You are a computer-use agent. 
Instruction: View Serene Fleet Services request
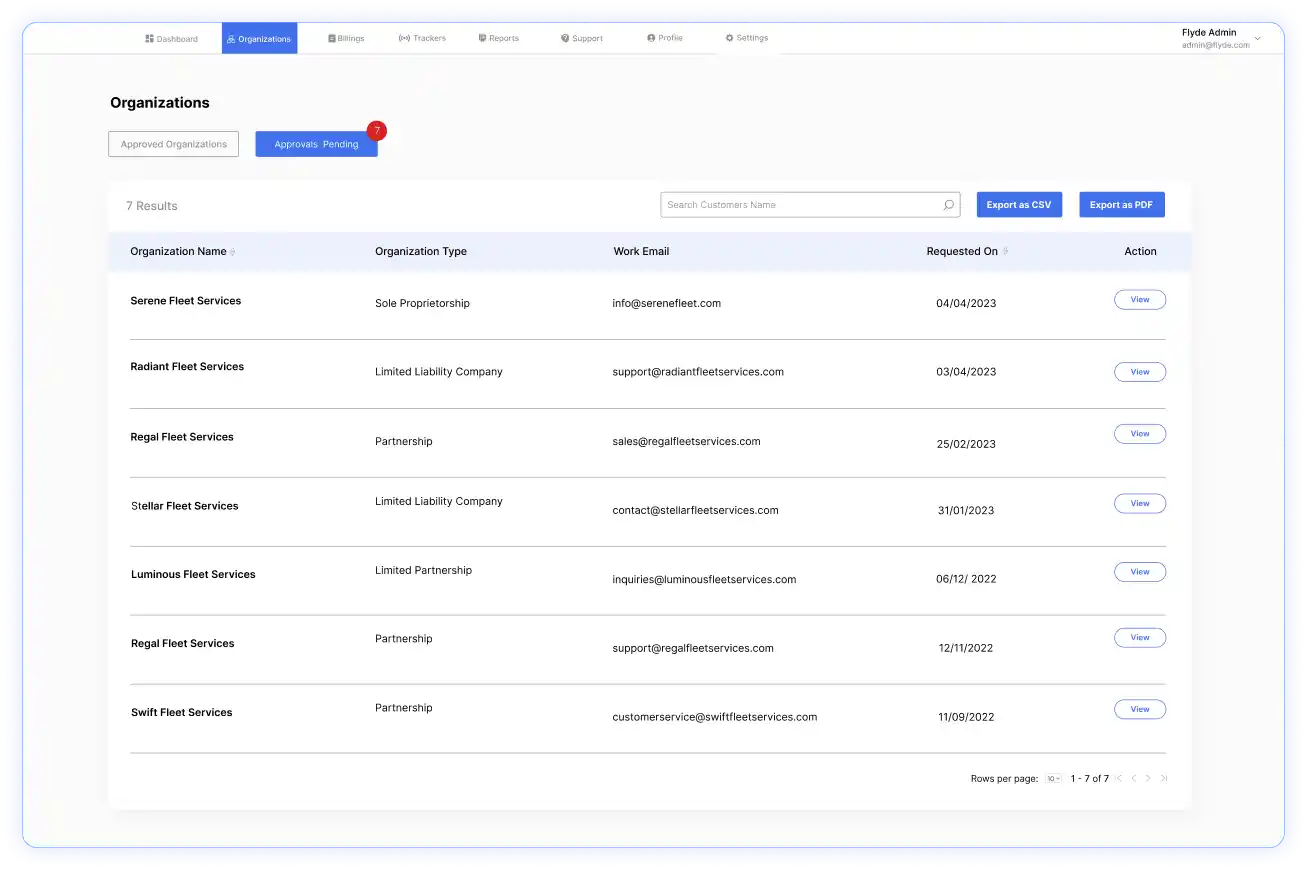pyautogui.click(x=1139, y=300)
